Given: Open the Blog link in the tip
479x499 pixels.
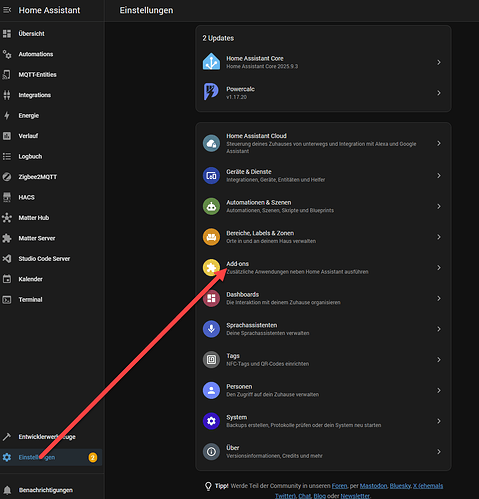Looking at the screenshot, I should [320, 496].
